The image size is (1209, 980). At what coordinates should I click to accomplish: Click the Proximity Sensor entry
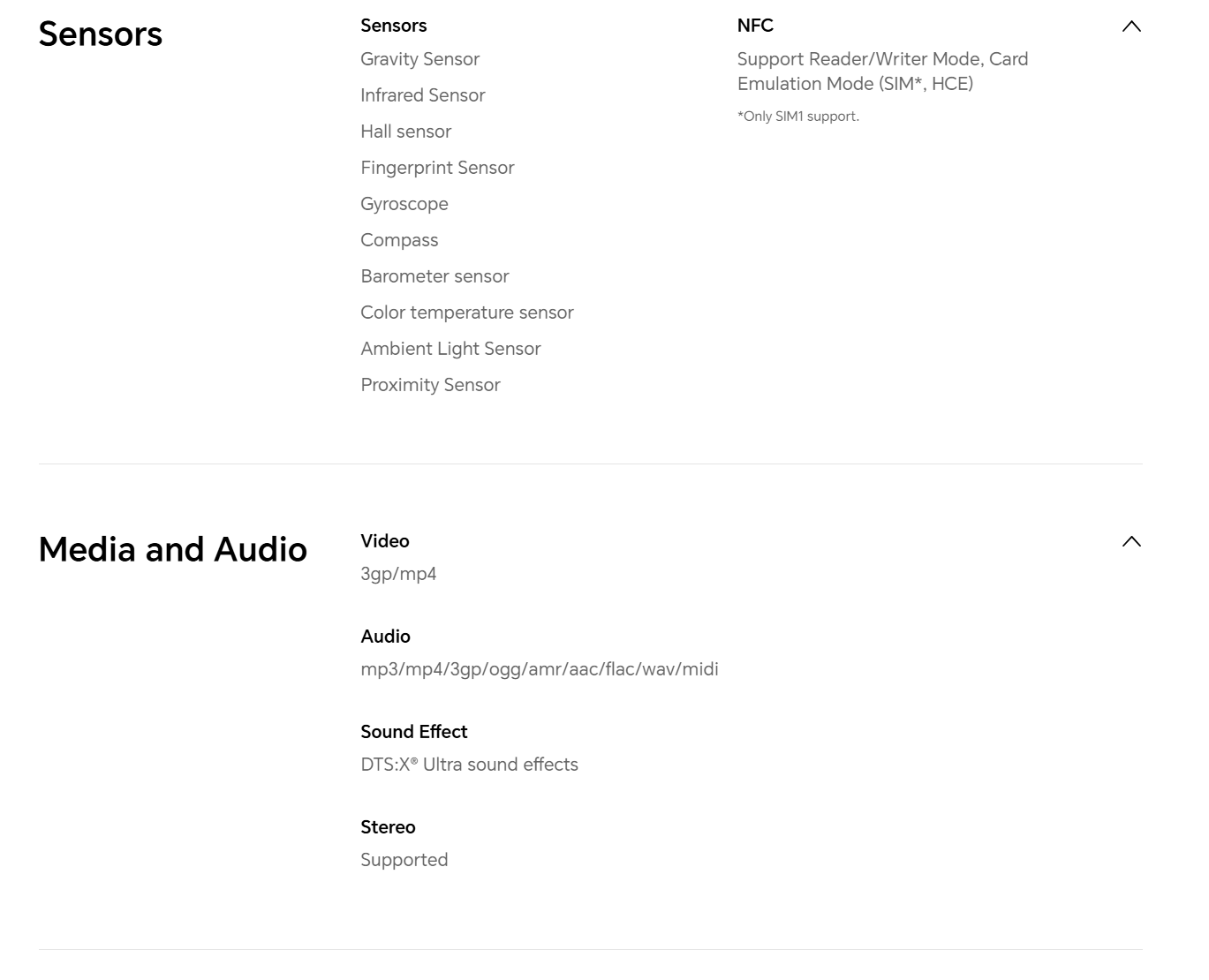point(430,385)
